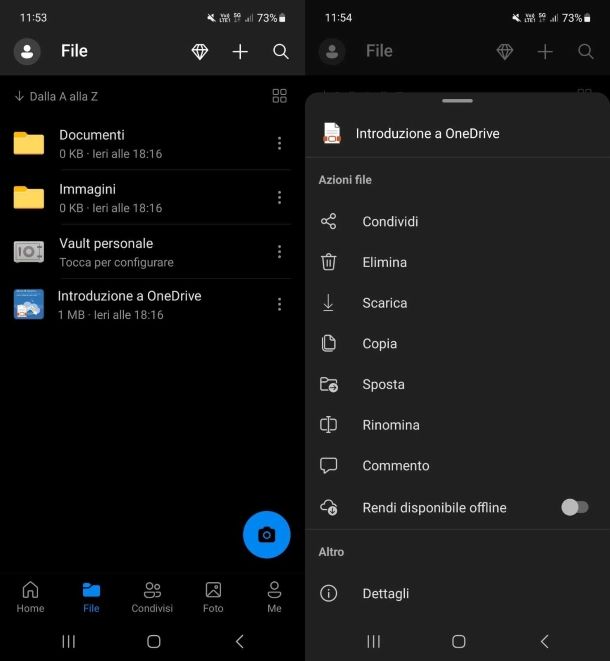610x661 pixels.
Task: Open the Documenti folder icon
Action: pos(29,143)
